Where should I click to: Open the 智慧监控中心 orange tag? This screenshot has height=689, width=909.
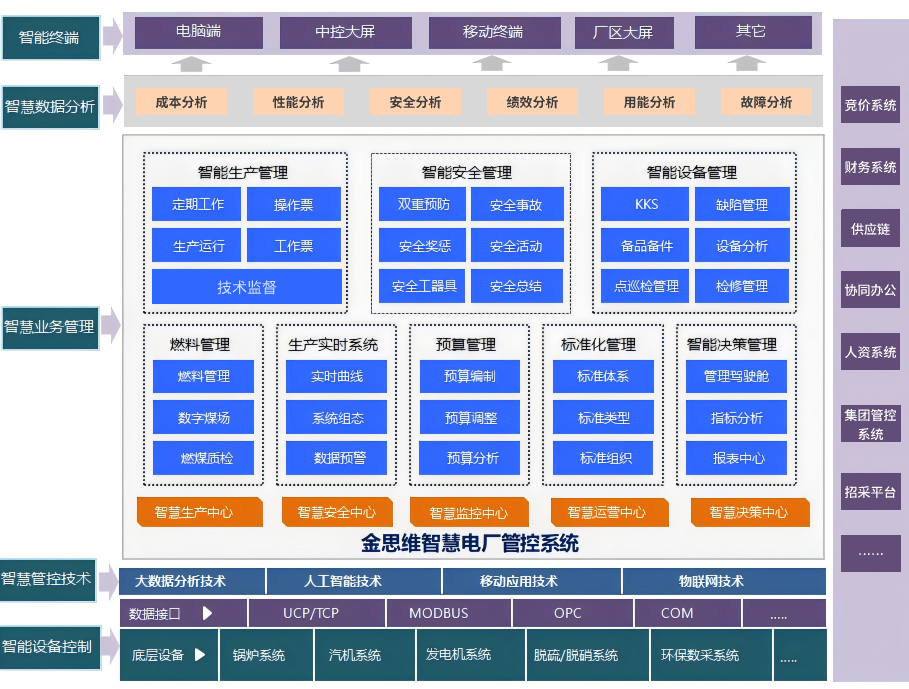[x=469, y=512]
